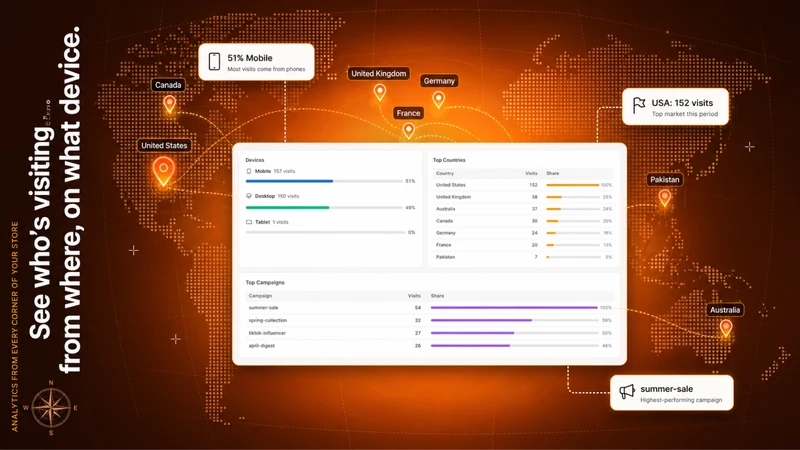
Task: Click the United States map label
Action: (x=164, y=145)
